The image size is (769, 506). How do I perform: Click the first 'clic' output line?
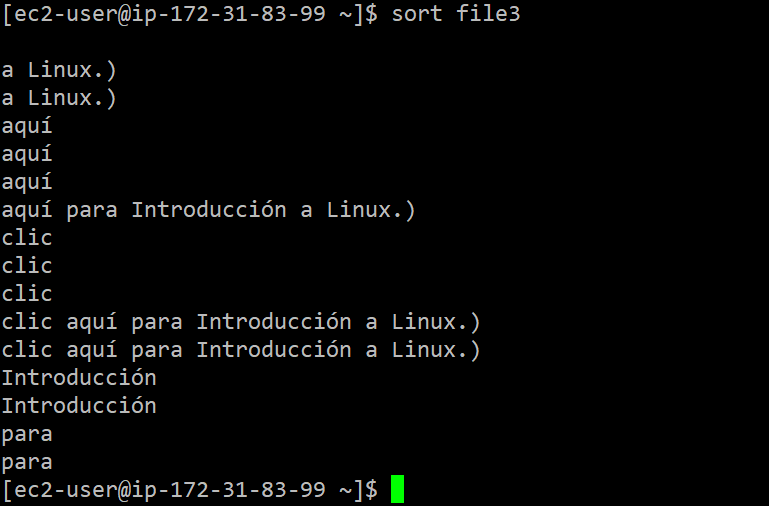coord(27,238)
